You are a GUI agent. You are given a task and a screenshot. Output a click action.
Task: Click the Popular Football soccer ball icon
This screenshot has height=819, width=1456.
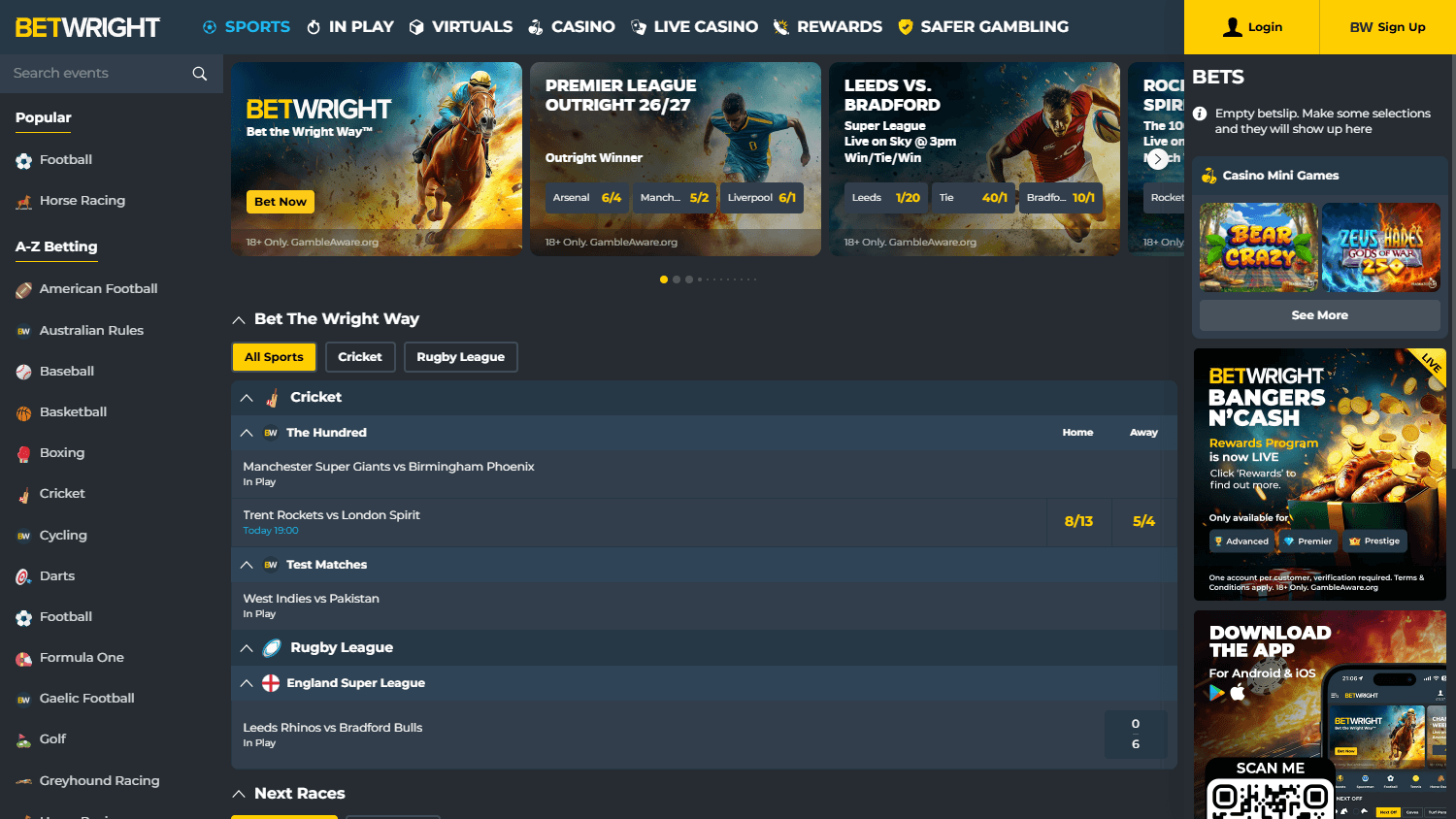[x=24, y=161]
